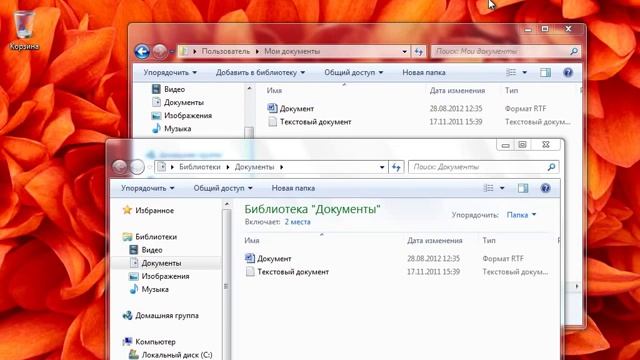Select Документы in the My Documents window sidebar

178,102
